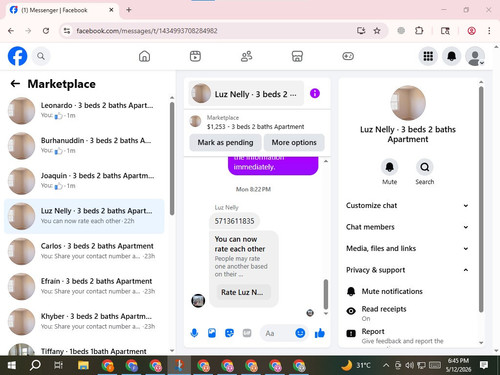The image size is (500, 375).
Task: Open Facebook search magnifier
Action: click(41, 56)
